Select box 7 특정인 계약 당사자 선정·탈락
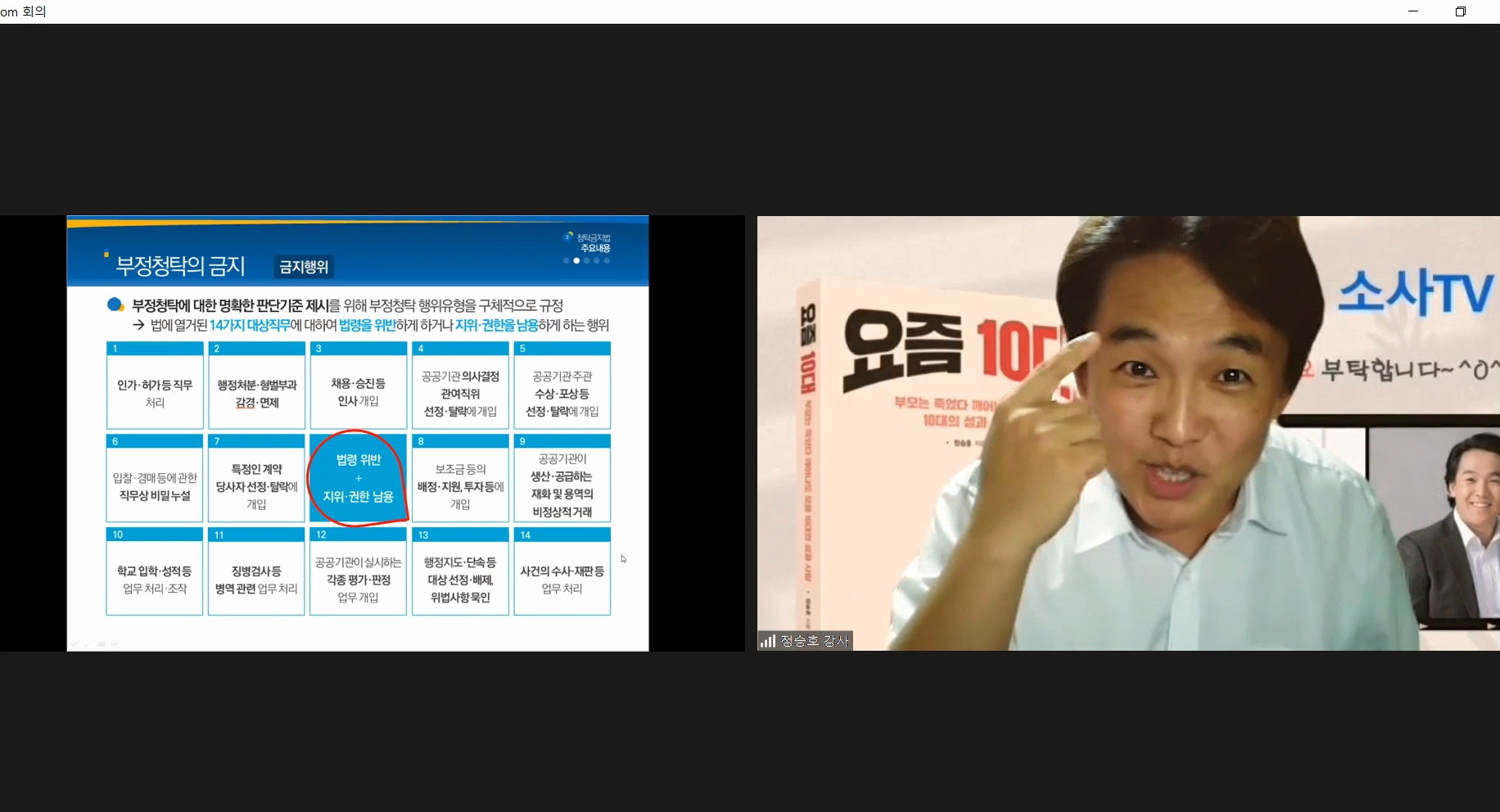The height and width of the screenshot is (812, 1500). click(256, 478)
